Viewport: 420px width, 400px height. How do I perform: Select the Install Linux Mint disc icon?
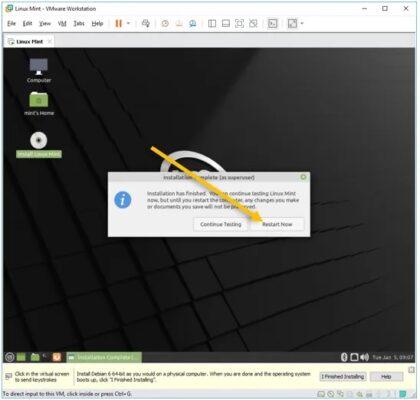click(x=39, y=145)
